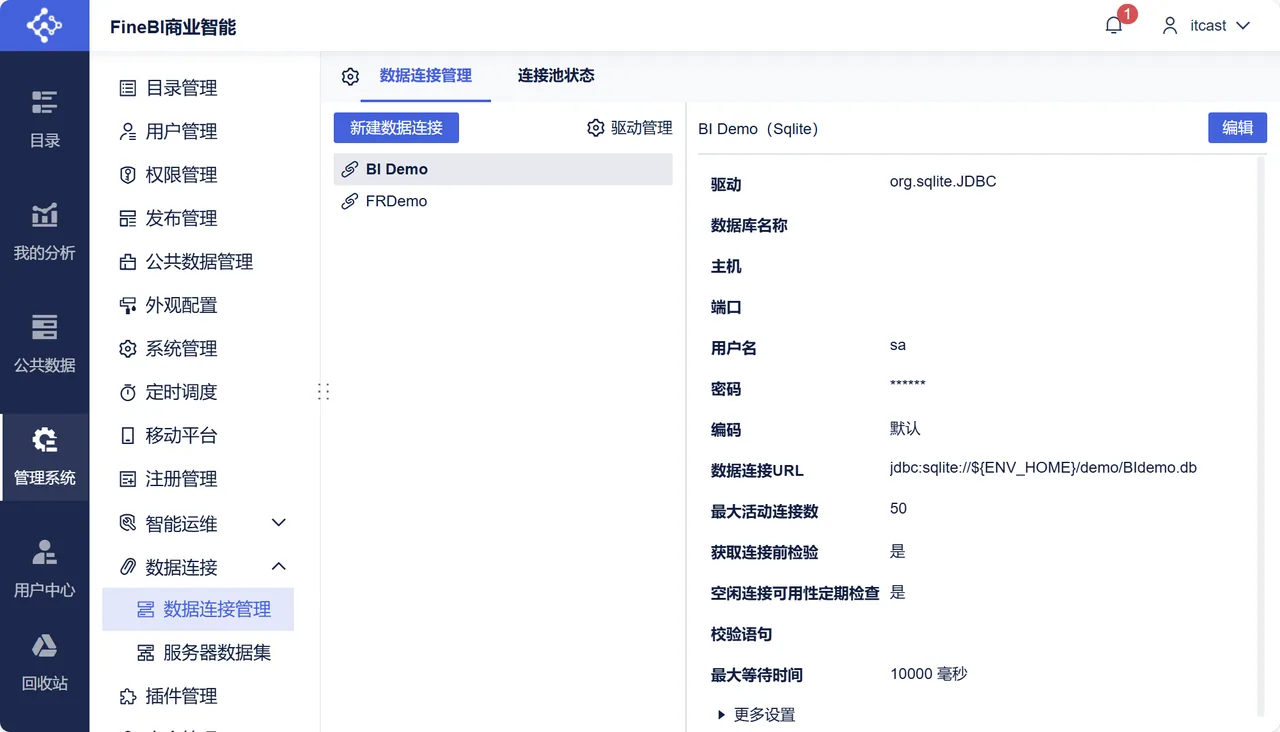Click the 定时调度 clock icon
Image resolution: width=1280 pixels, height=732 pixels.
point(128,392)
